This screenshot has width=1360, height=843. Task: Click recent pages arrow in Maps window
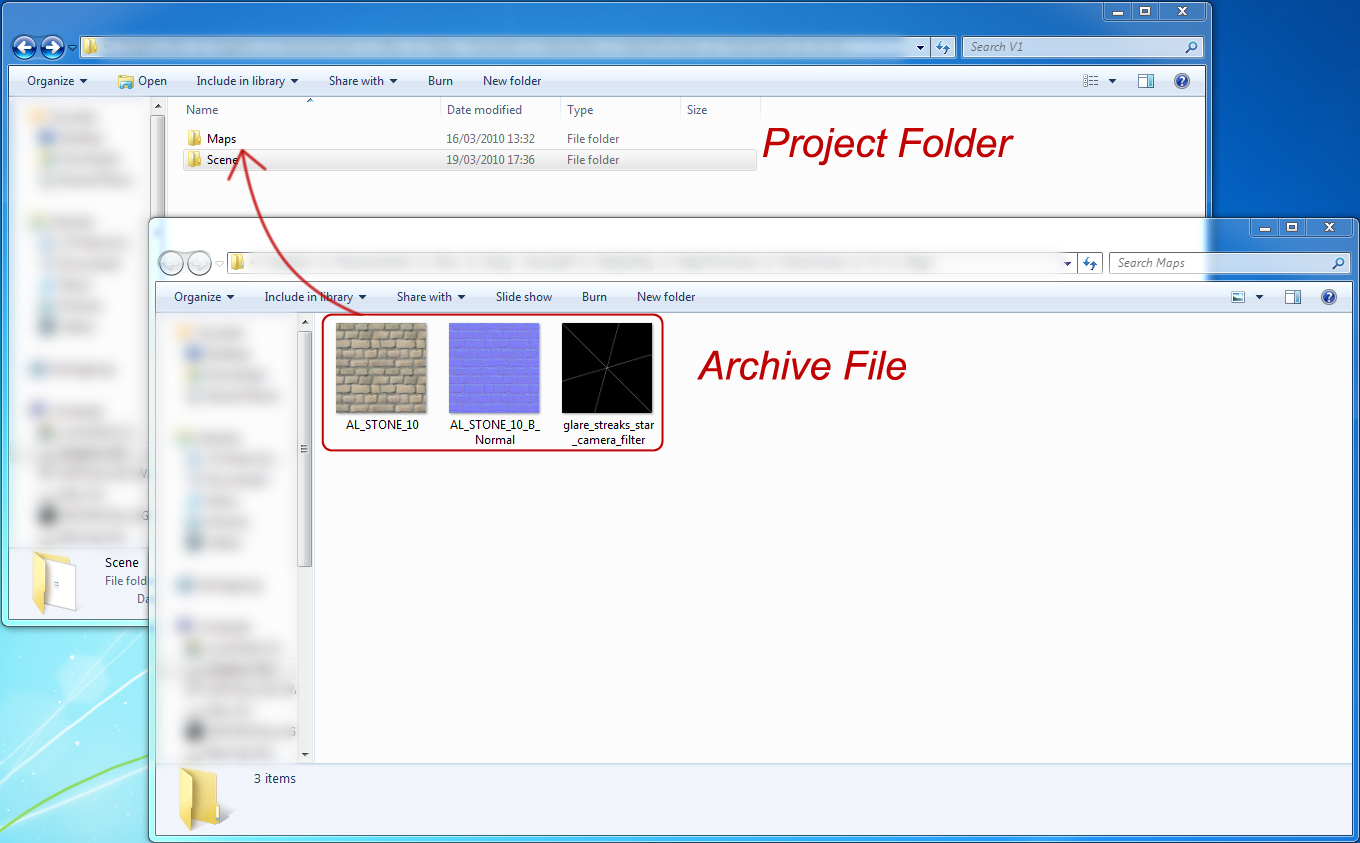220,264
